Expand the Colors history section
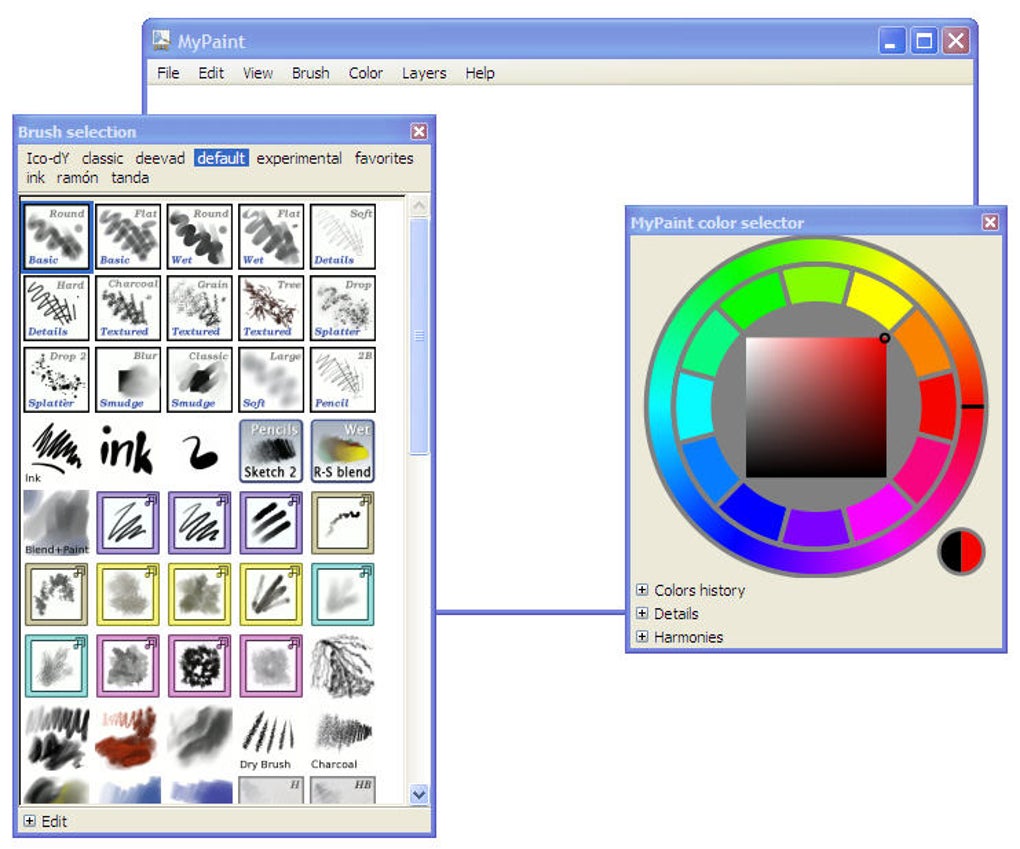The image size is (1020, 849). [x=642, y=589]
